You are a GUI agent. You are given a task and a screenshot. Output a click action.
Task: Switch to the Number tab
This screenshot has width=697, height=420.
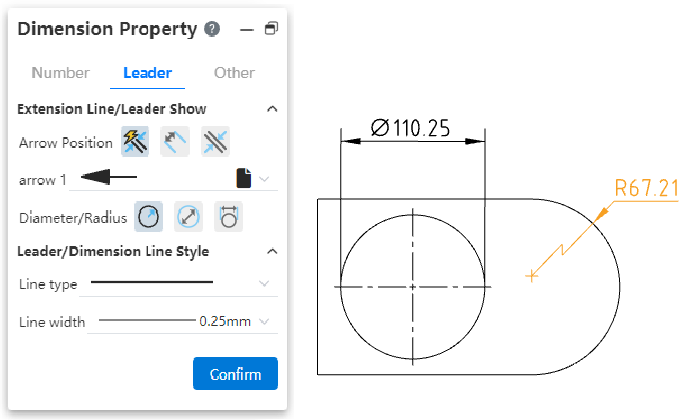pyautogui.click(x=60, y=73)
